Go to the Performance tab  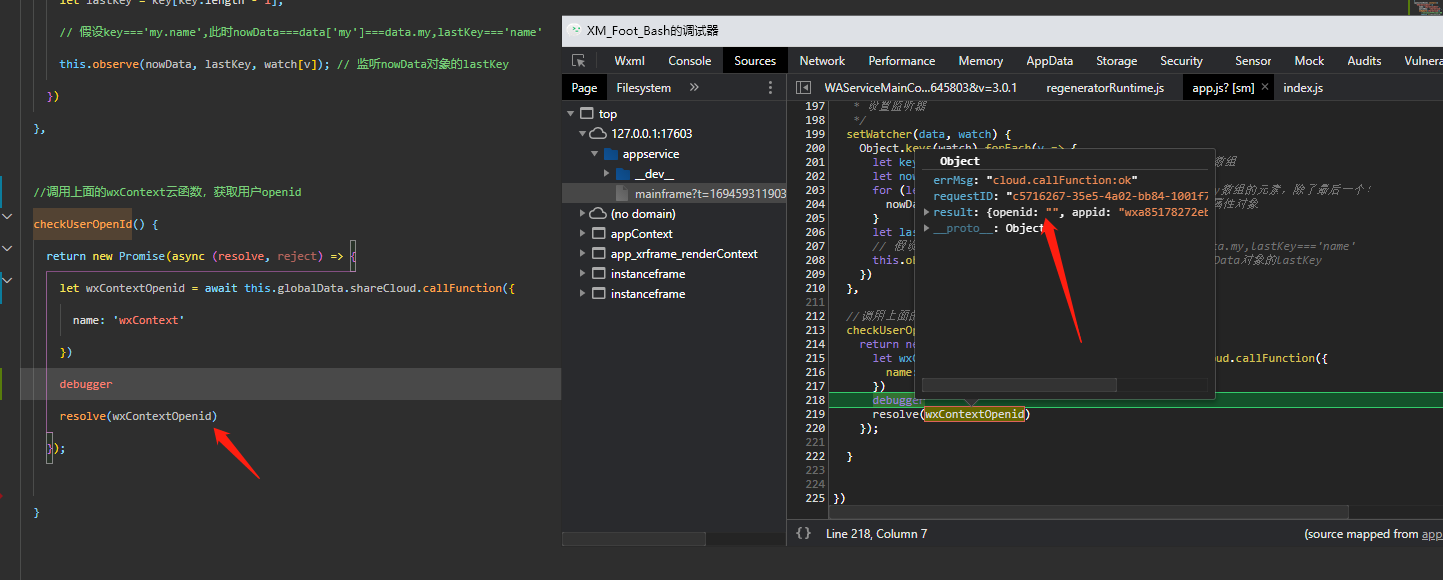[902, 61]
